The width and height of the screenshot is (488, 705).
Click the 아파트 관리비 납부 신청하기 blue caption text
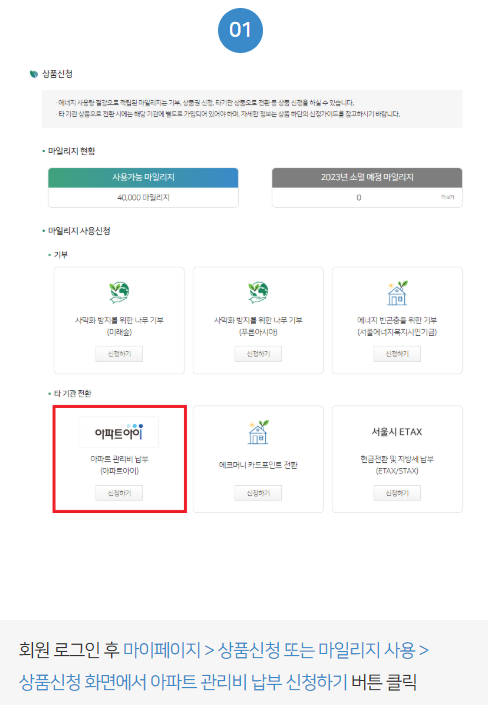point(183,682)
